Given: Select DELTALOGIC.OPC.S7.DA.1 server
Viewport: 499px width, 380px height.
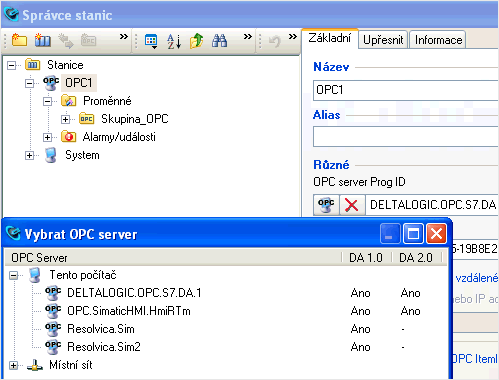Looking at the screenshot, I should point(134,293).
